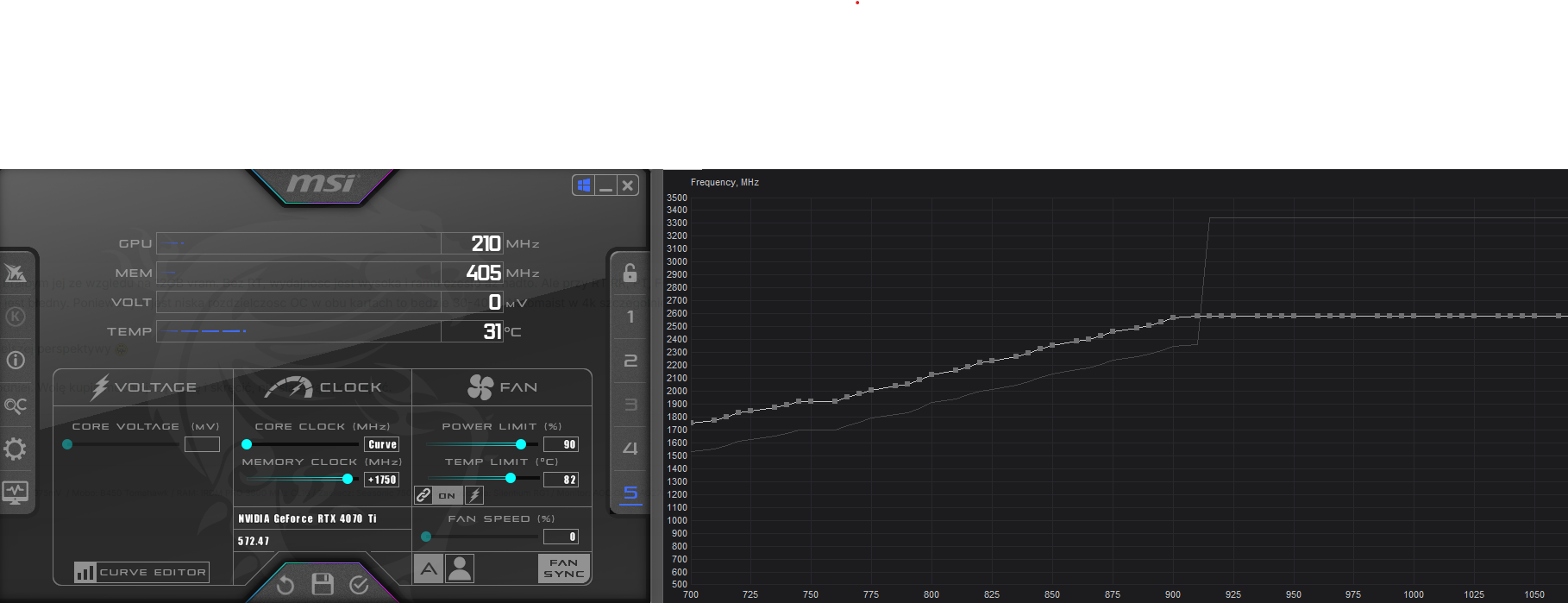This screenshot has height=603, width=1568.
Task: Open the hardware monitor icon
Action: click(16, 493)
